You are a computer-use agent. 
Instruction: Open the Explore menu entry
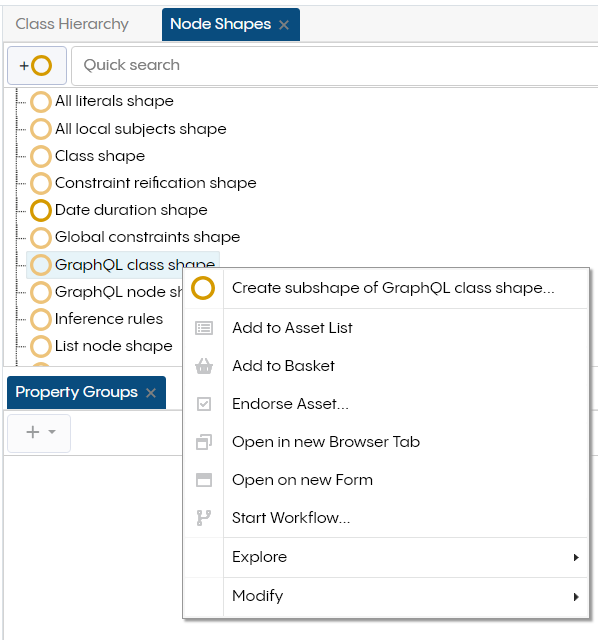point(386,558)
